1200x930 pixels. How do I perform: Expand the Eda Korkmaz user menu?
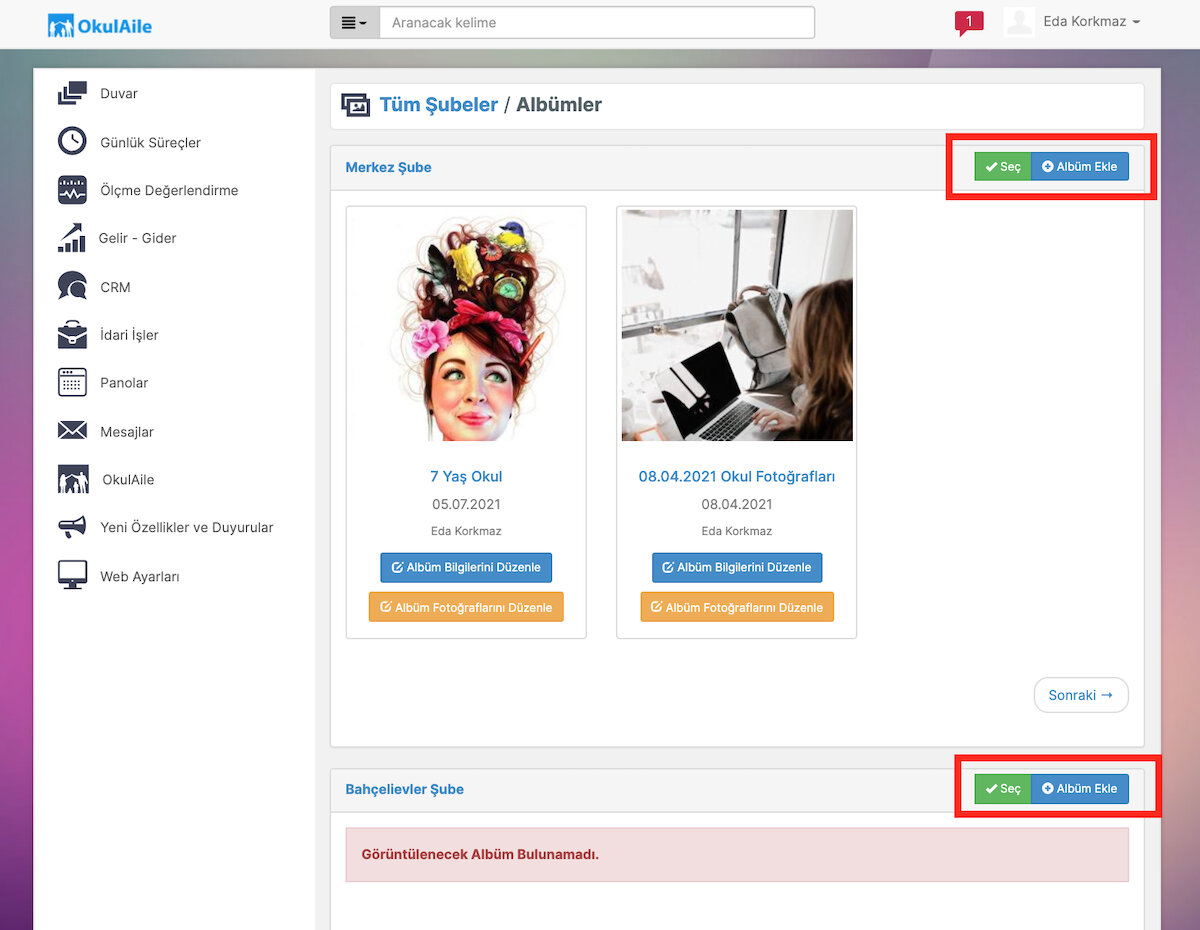(1091, 22)
